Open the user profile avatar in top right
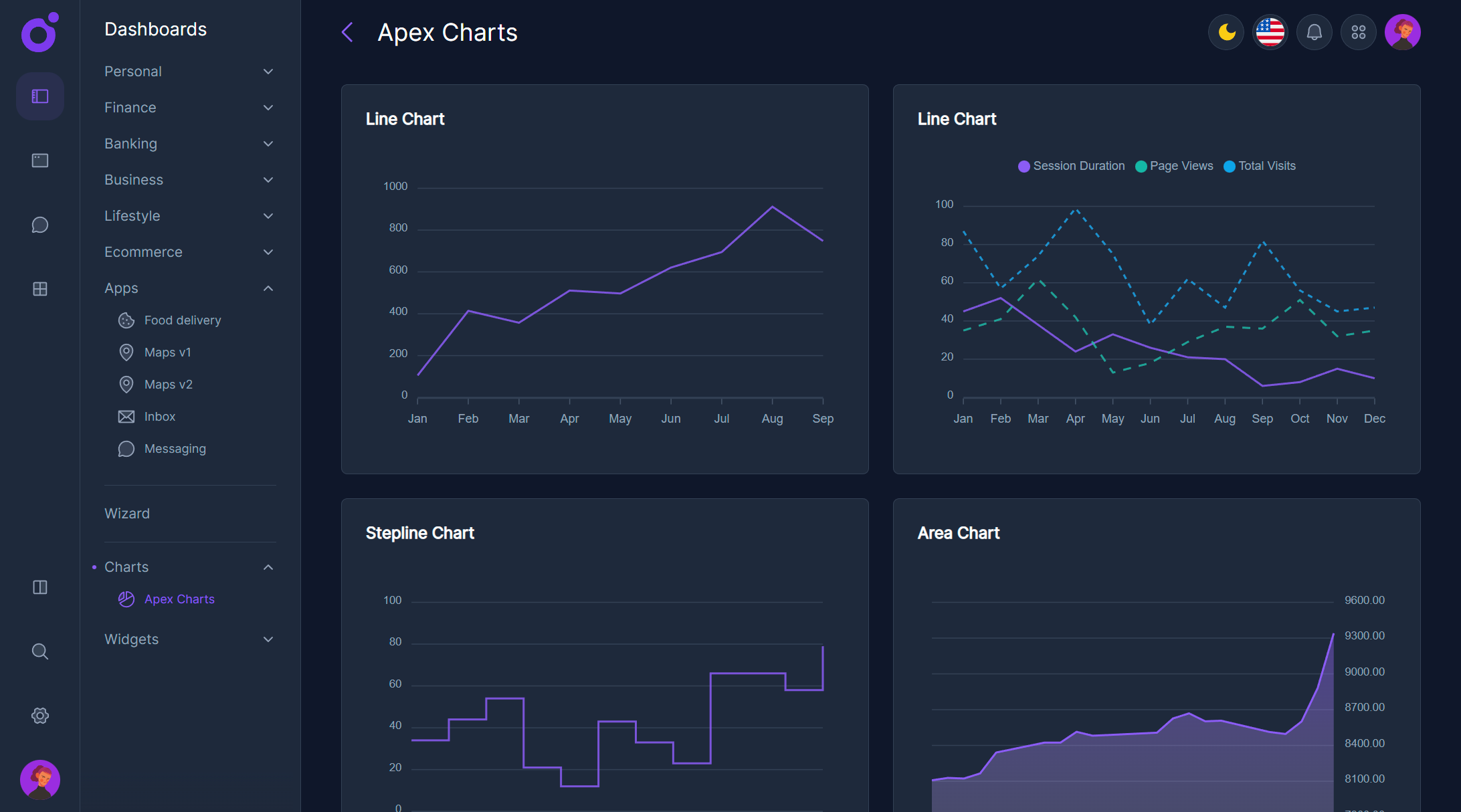This screenshot has height=812, width=1461. (1403, 31)
